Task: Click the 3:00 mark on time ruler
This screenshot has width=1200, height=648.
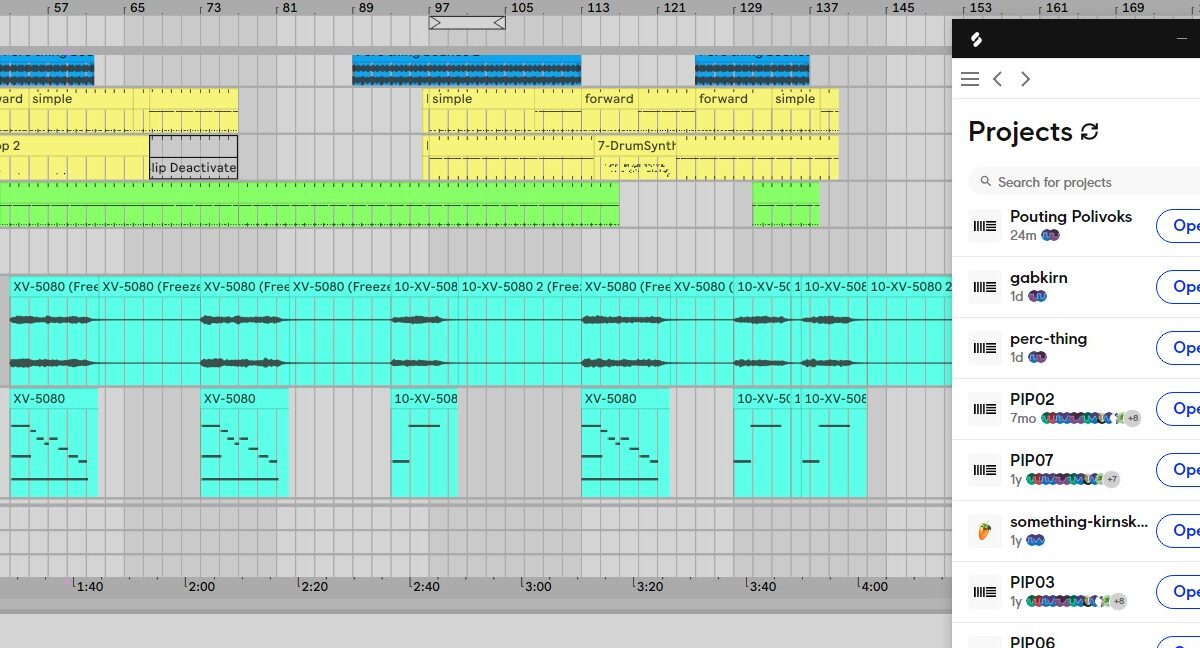Action: click(x=538, y=587)
